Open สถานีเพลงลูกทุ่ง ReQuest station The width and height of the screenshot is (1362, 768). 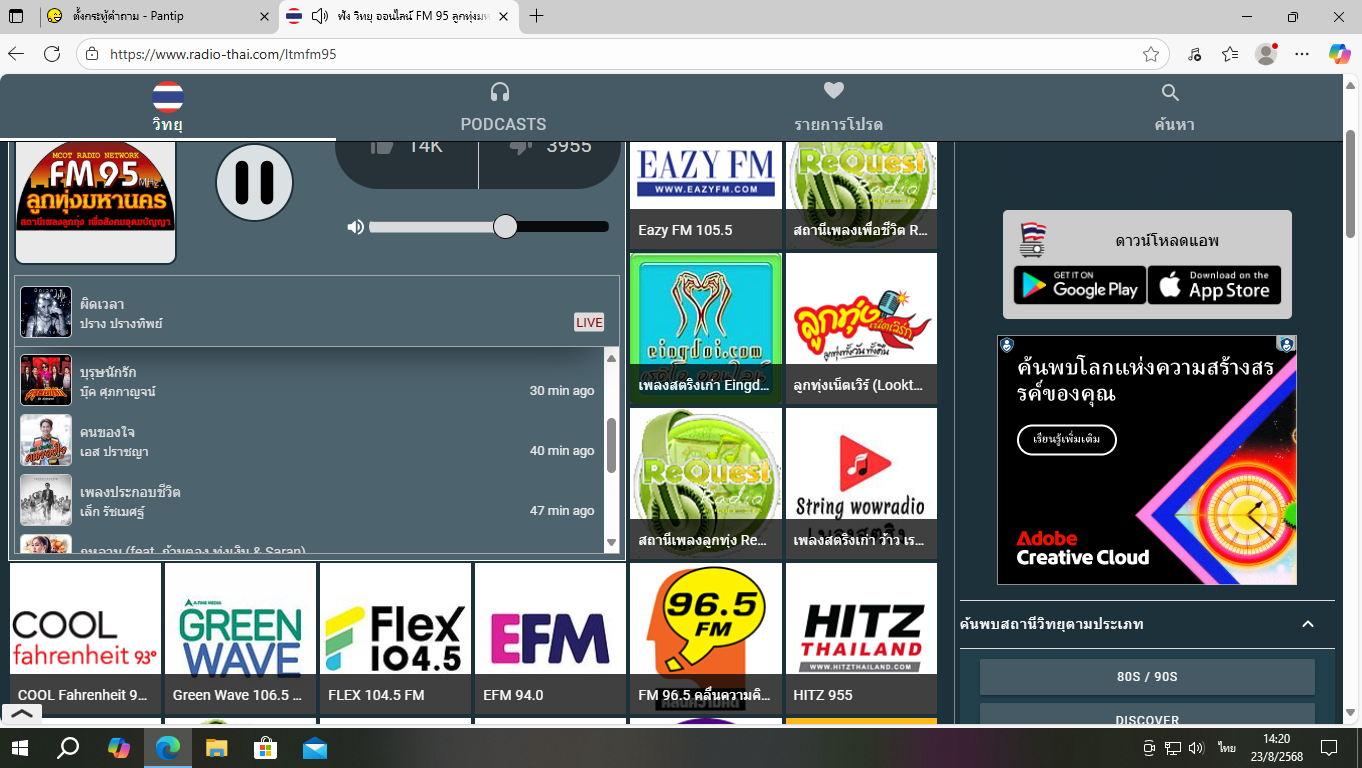[706, 483]
